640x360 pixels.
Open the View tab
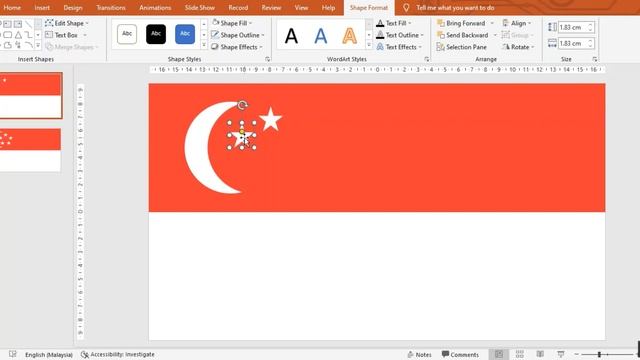tap(301, 8)
